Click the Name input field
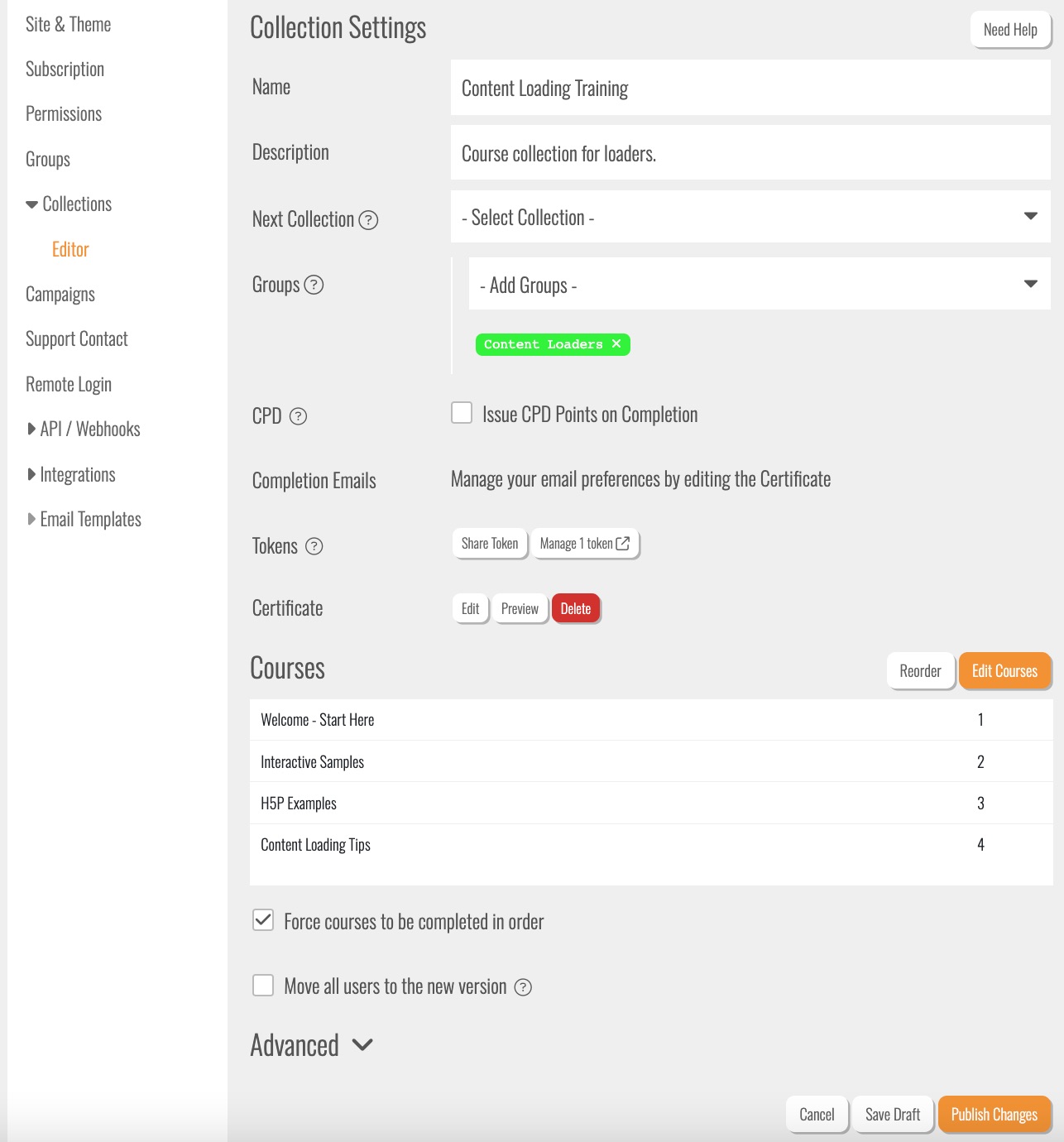Screen dimensions: 1064x1142 tap(750, 88)
